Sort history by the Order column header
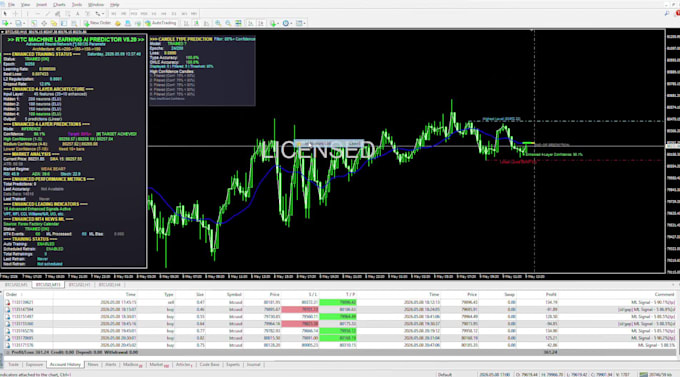The width and height of the screenshot is (680, 377). 12,294
